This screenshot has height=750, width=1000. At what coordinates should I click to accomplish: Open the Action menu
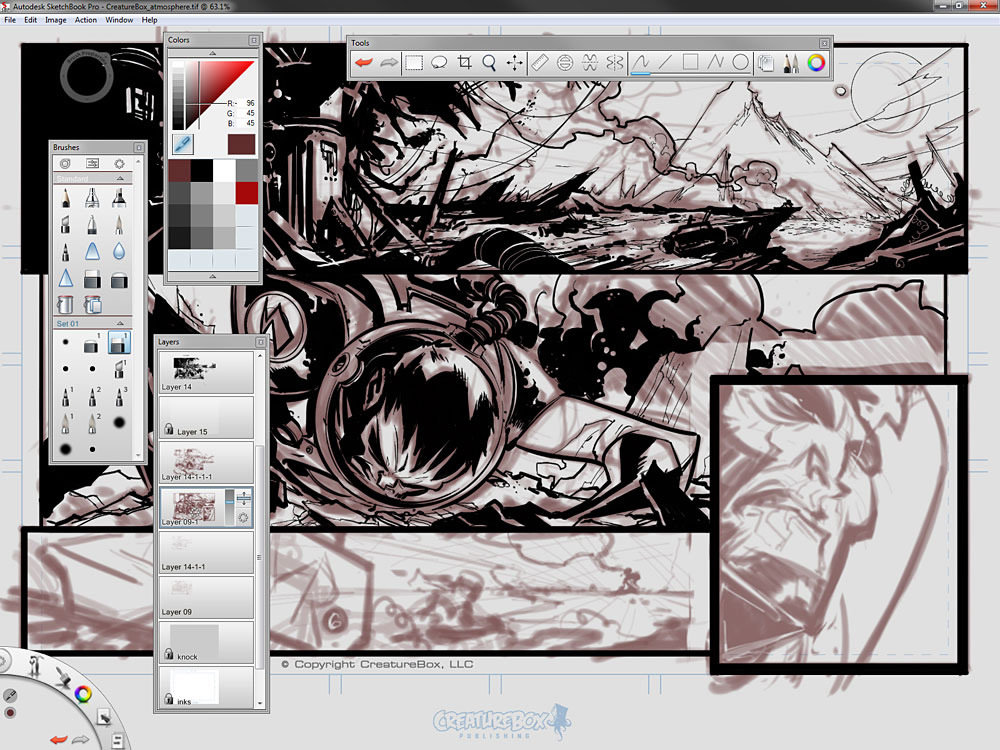(x=85, y=20)
